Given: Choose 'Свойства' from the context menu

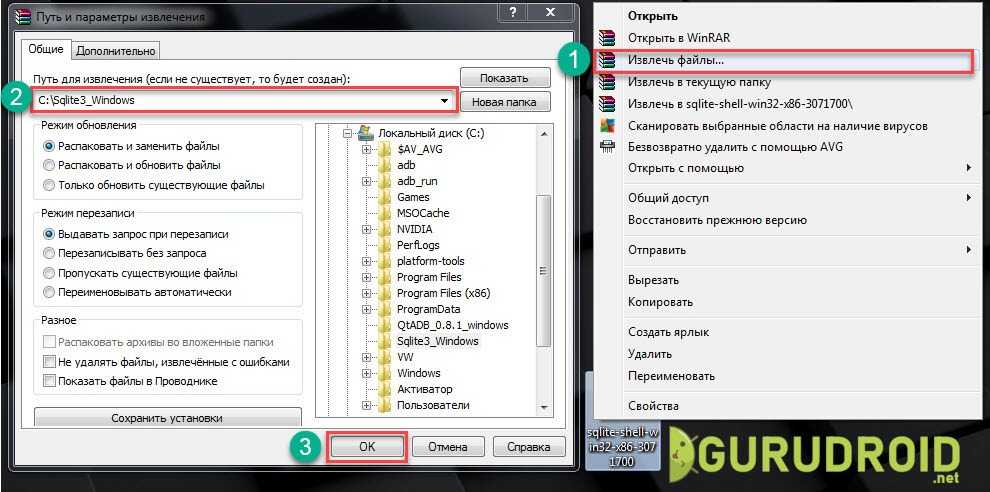Looking at the screenshot, I should click(x=653, y=406).
